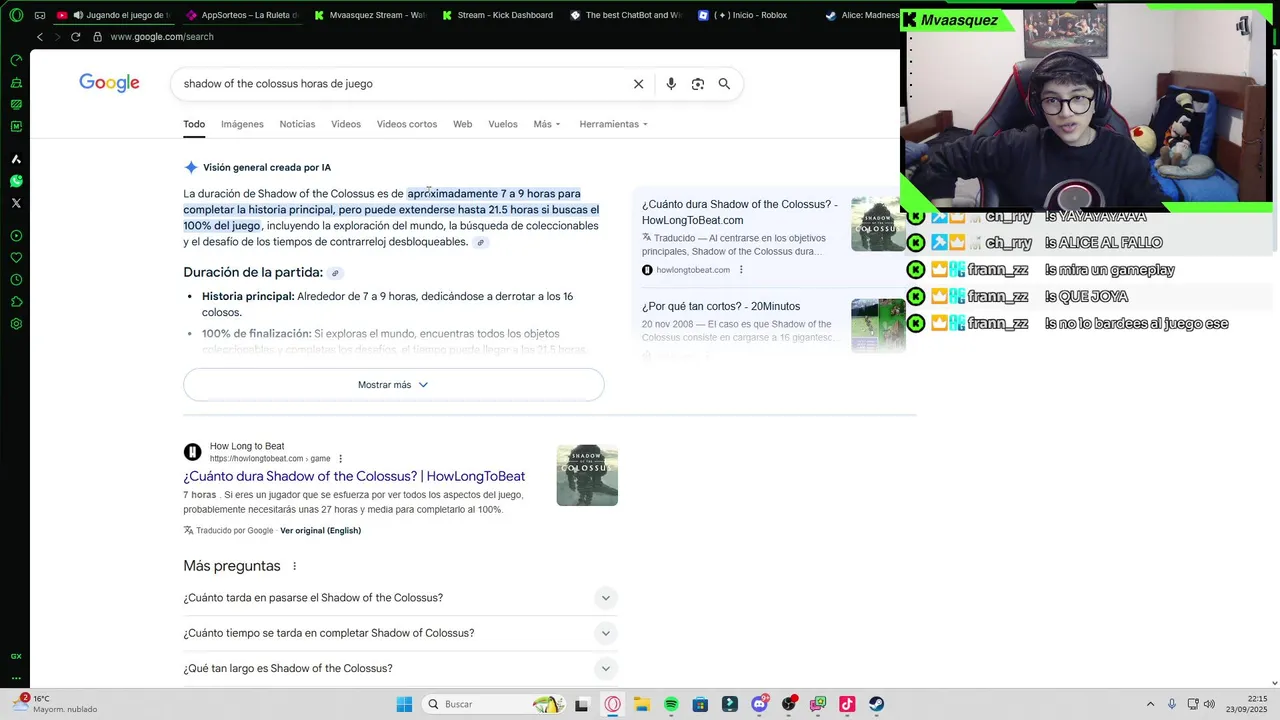This screenshot has height=720, width=1280.
Task: Go to Google homepage via logo
Action: (x=109, y=83)
